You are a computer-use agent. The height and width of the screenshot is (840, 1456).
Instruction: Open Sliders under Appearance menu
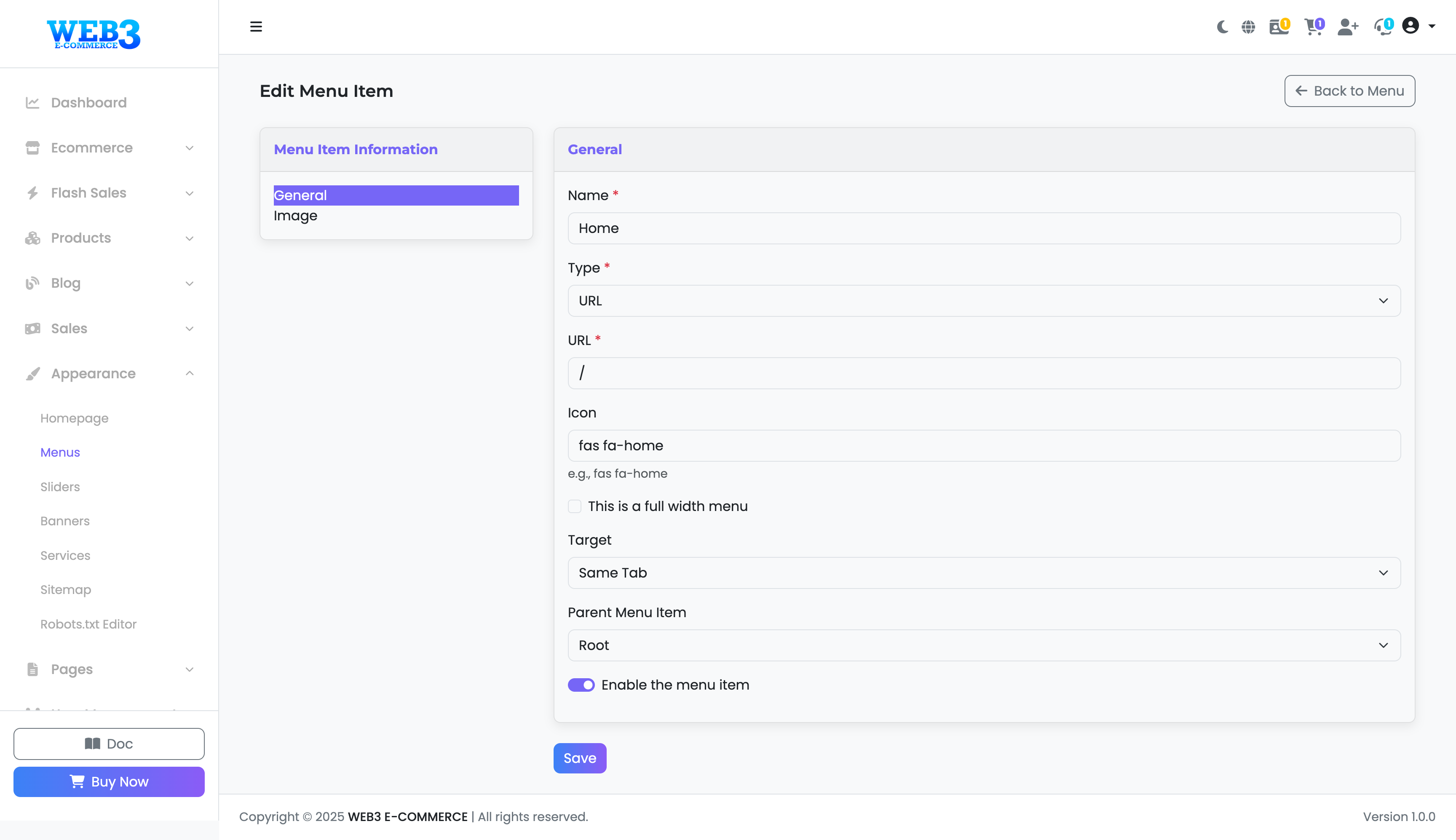pyautogui.click(x=60, y=486)
